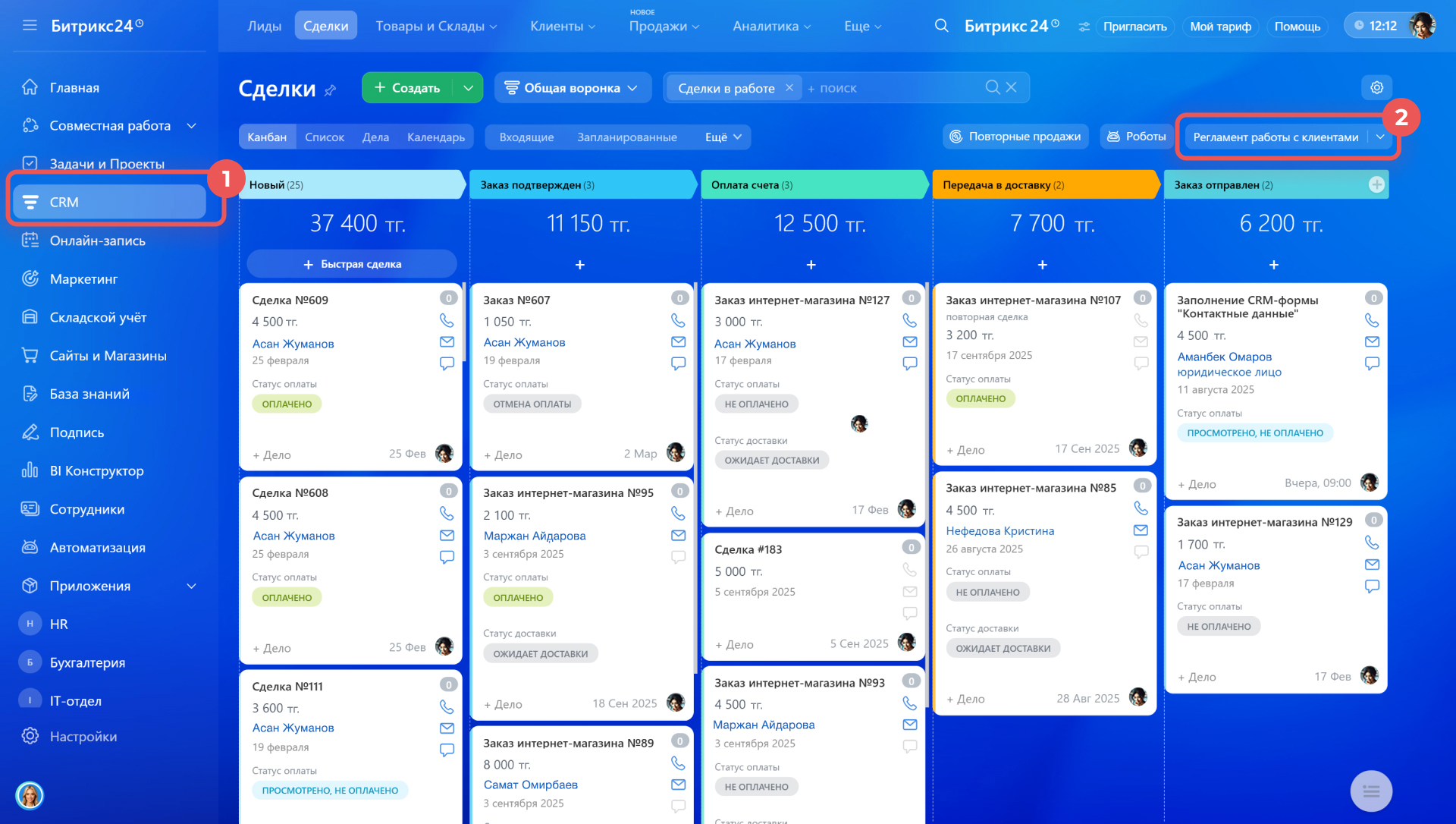The image size is (1456, 824).
Task: Open Асан Жуманов link on Сделка №609
Action: point(293,344)
